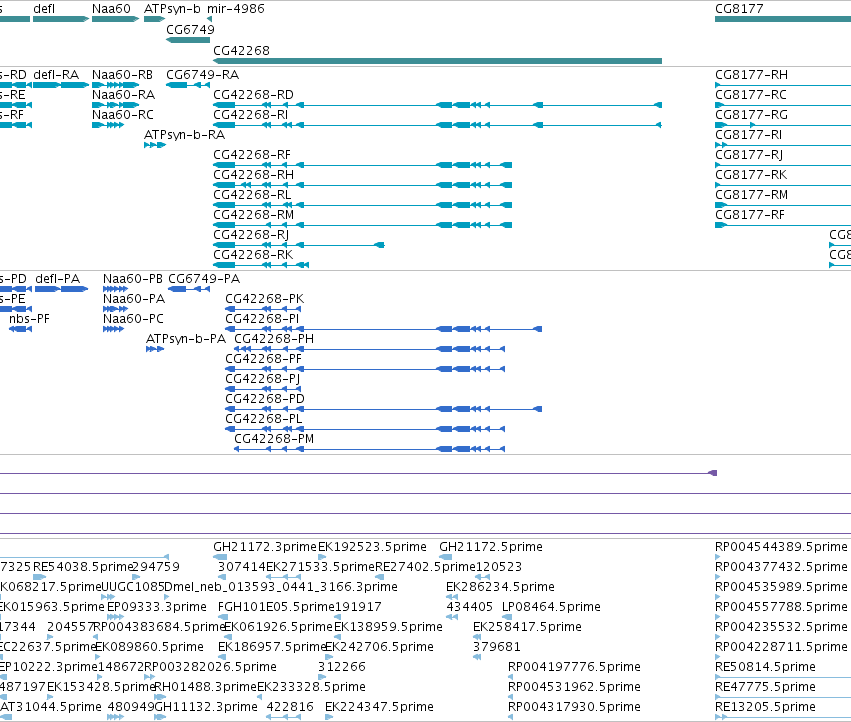Screen dimensions: 851x722
Task: Select transcript CG8177-RJ
Action: click(783, 165)
